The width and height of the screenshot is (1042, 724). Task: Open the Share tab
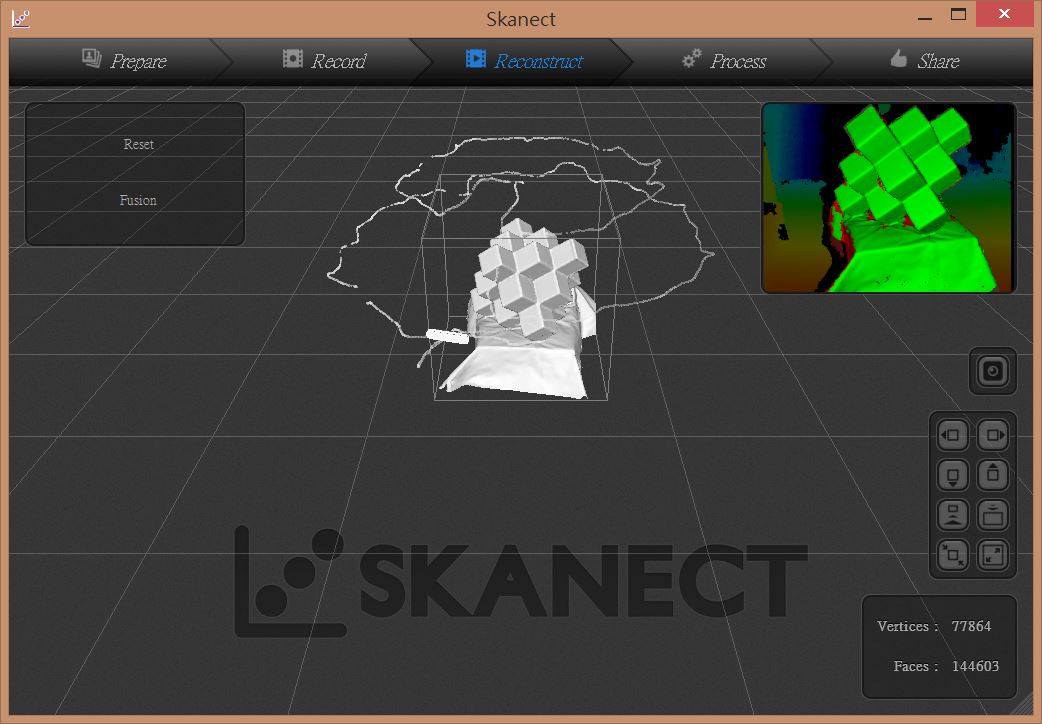924,61
